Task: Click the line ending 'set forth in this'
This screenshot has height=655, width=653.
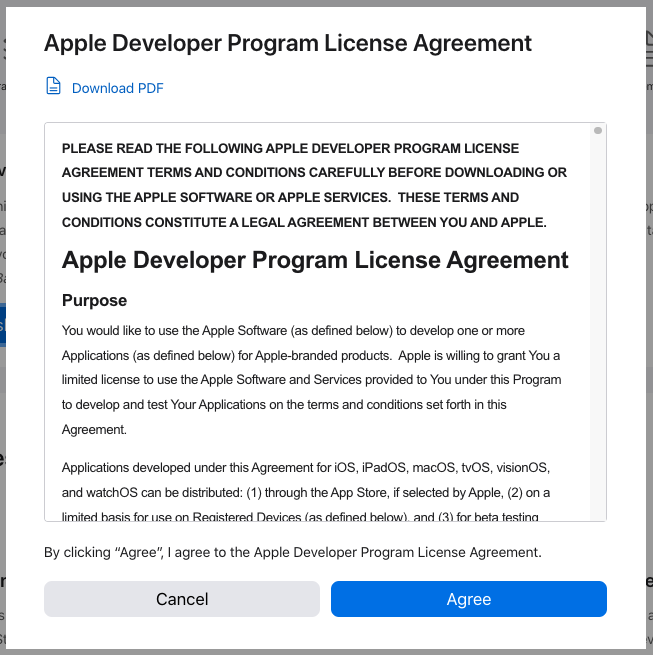Action: [284, 404]
